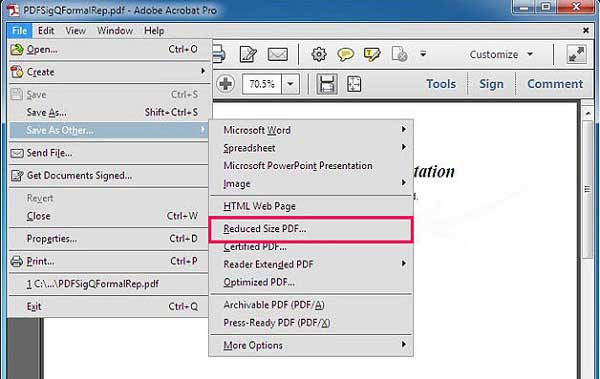This screenshot has height=379, width=600.
Task: Select Save As Other menu entry
Action: 109,130
